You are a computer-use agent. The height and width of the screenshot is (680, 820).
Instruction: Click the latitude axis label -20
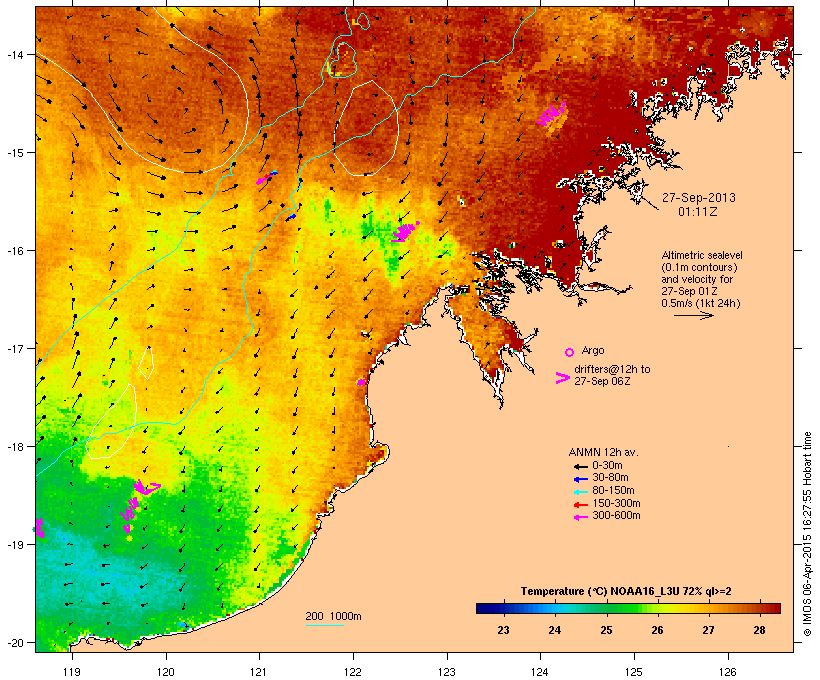tap(14, 642)
